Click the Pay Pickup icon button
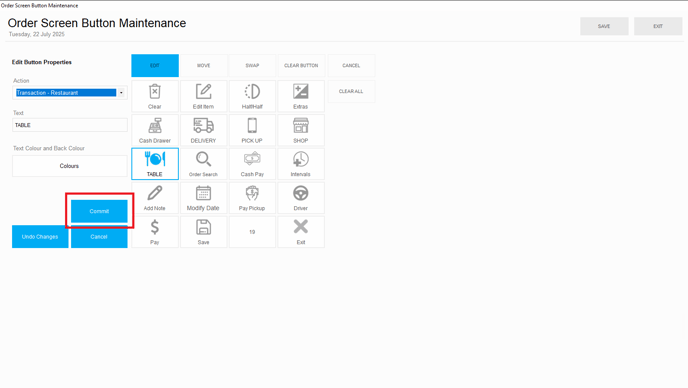The width and height of the screenshot is (688, 388). (x=252, y=198)
